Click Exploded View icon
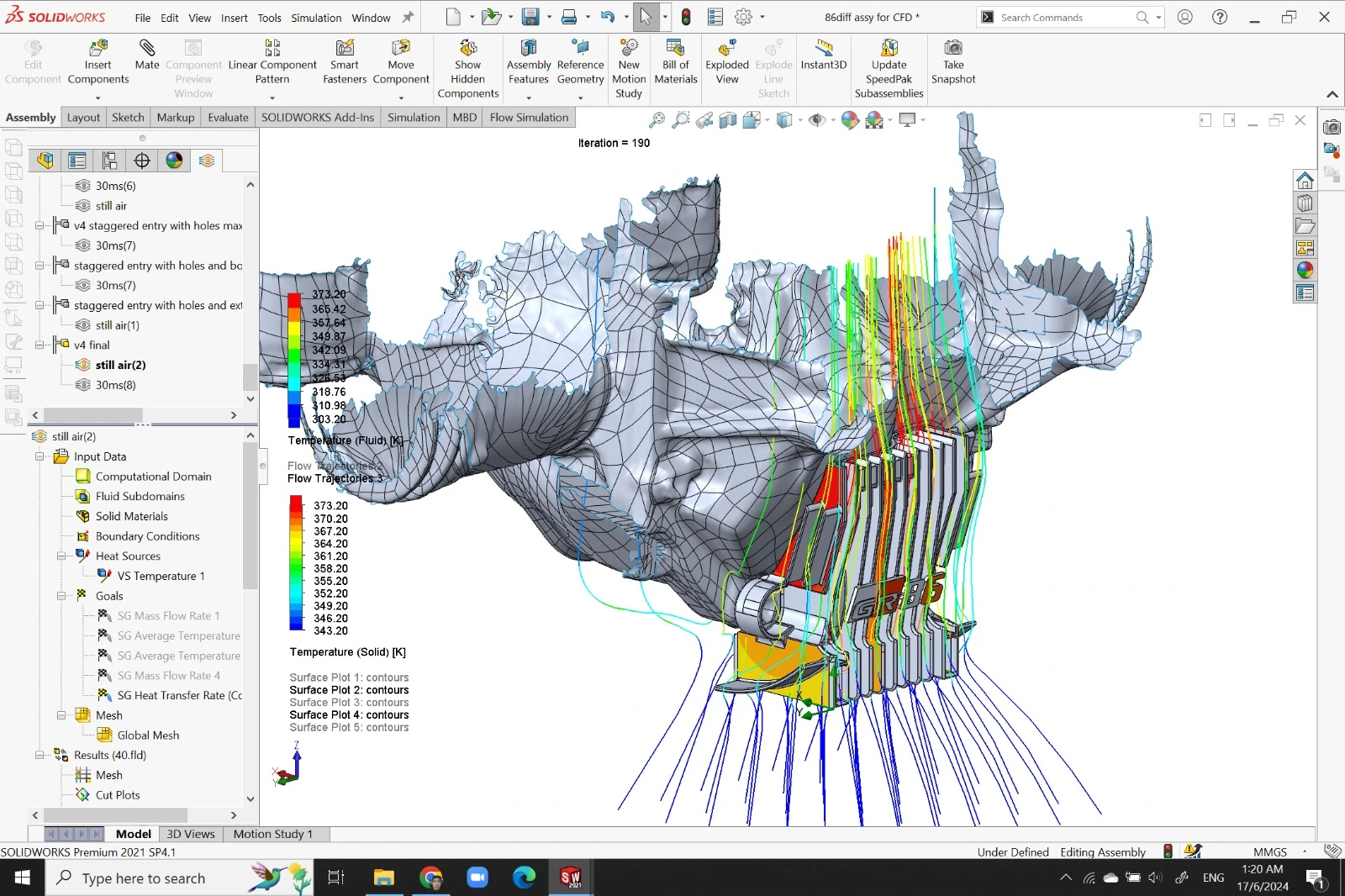This screenshot has width=1345, height=896. click(727, 49)
